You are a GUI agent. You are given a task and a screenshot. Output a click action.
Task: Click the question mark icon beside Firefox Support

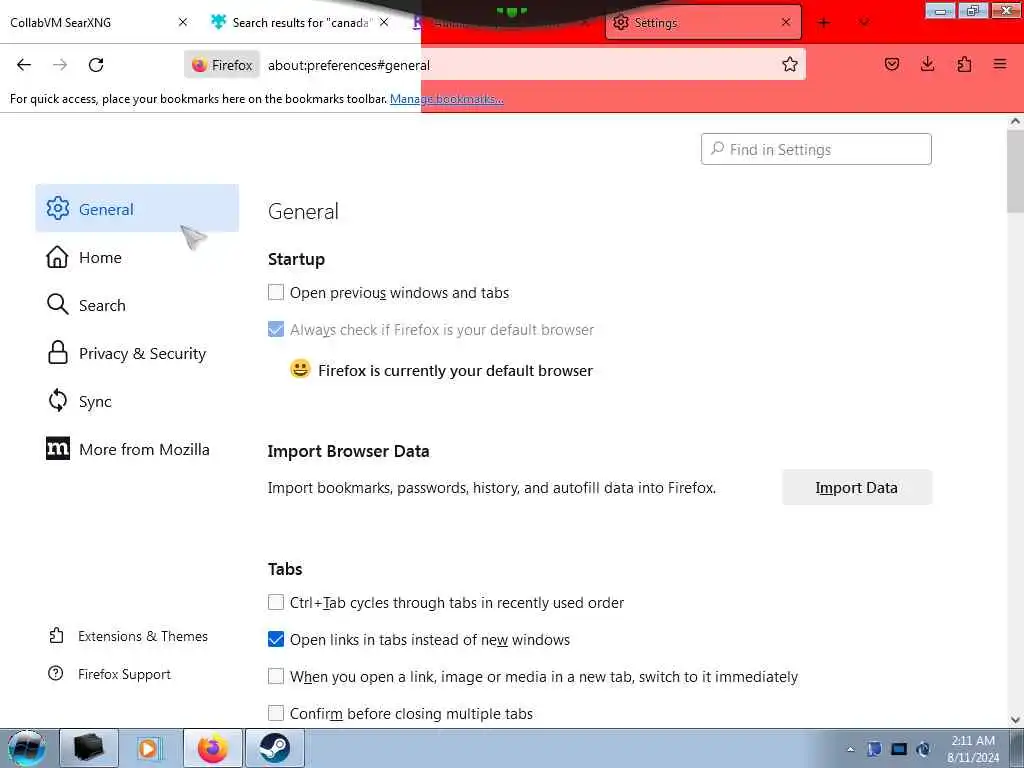pos(56,673)
